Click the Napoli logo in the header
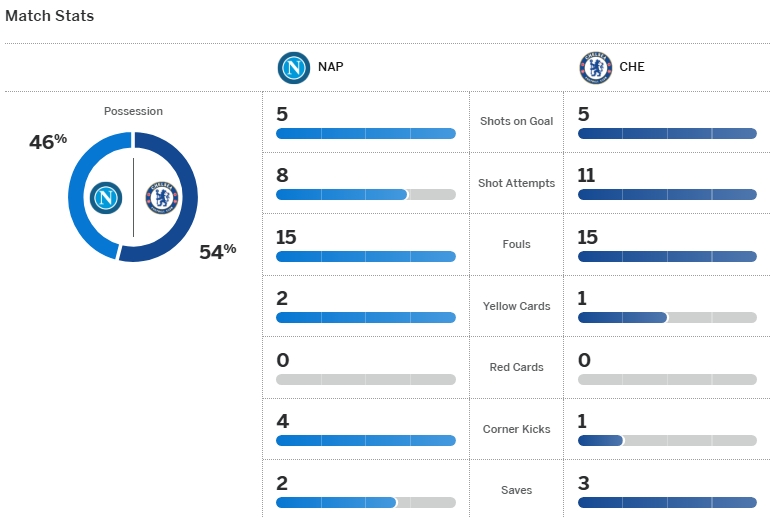Image resolution: width=776 pixels, height=518 pixels. coord(293,67)
